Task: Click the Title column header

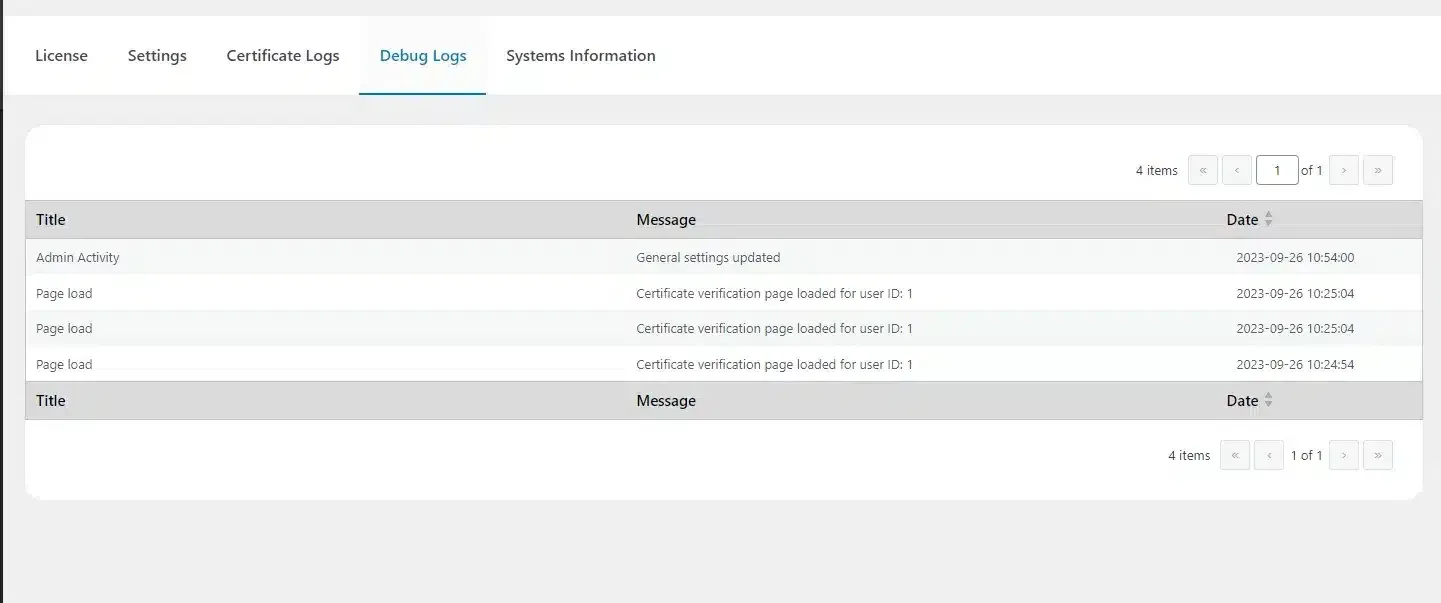Action: coord(50,219)
